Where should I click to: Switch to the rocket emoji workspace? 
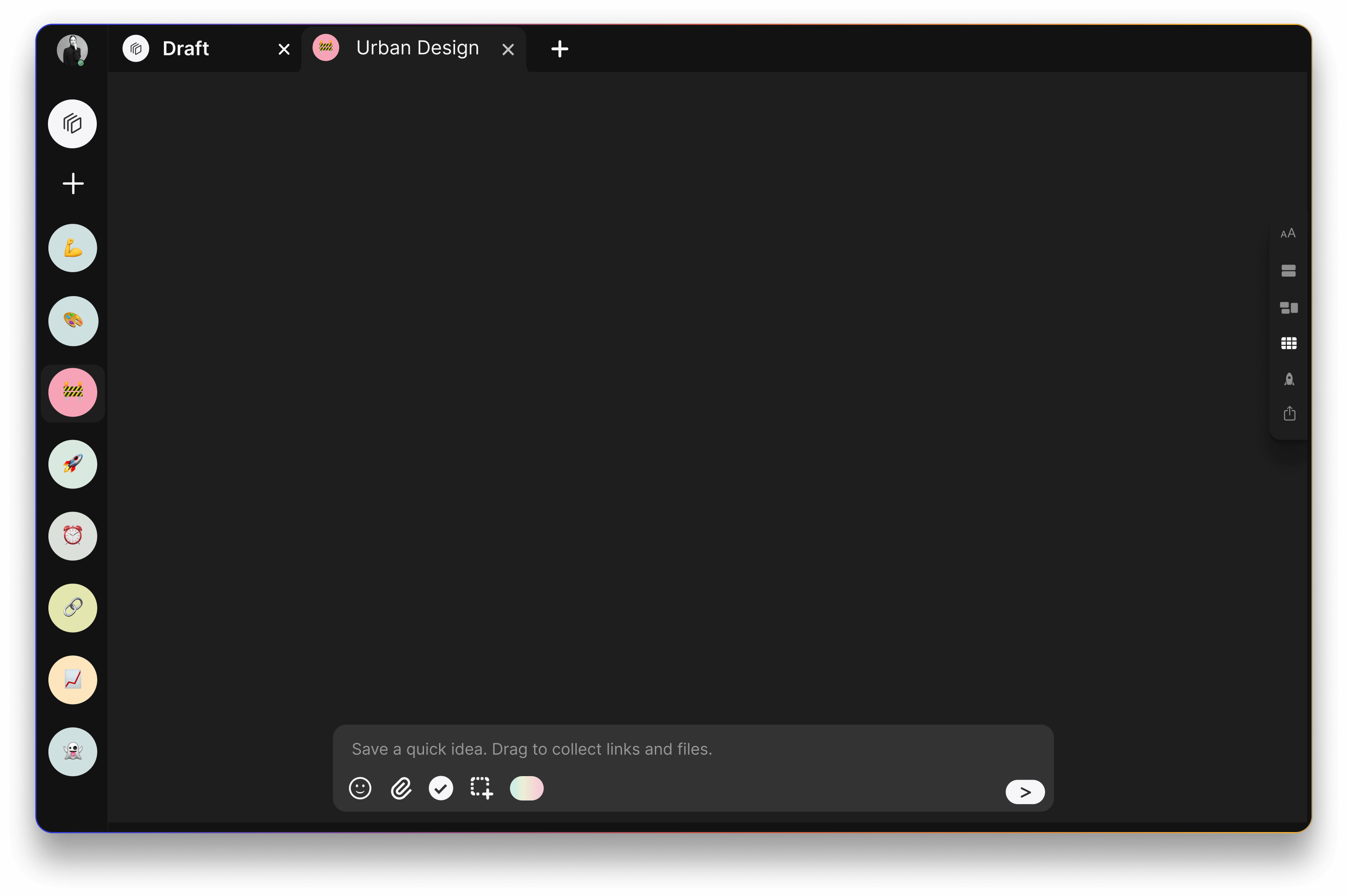[x=72, y=464]
